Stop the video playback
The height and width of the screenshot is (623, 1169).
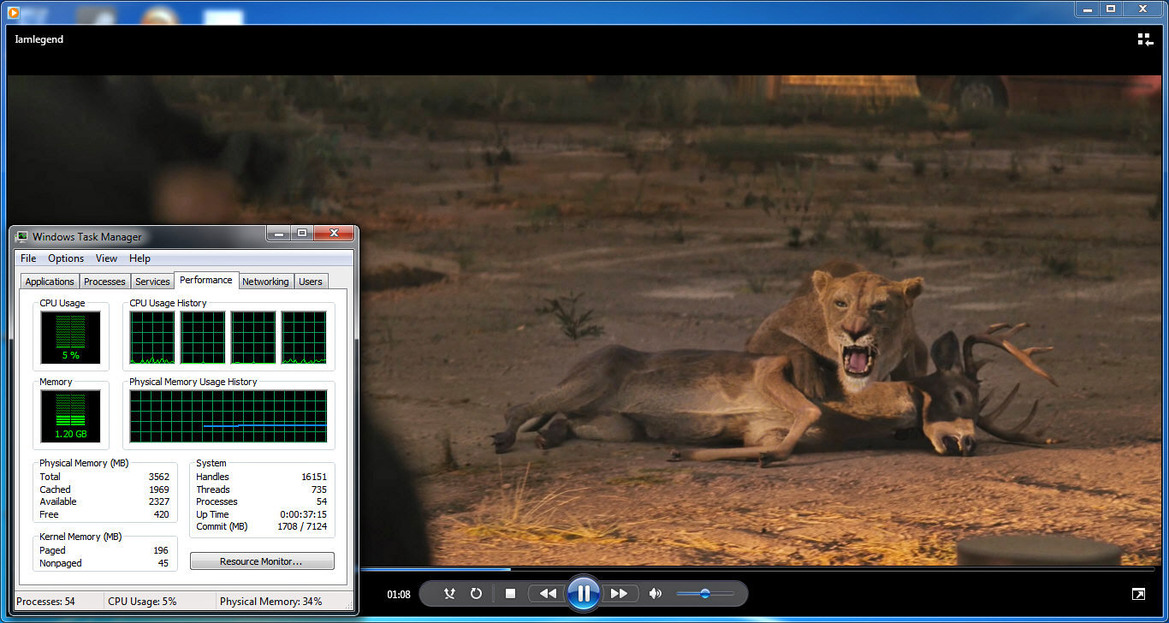click(x=511, y=593)
